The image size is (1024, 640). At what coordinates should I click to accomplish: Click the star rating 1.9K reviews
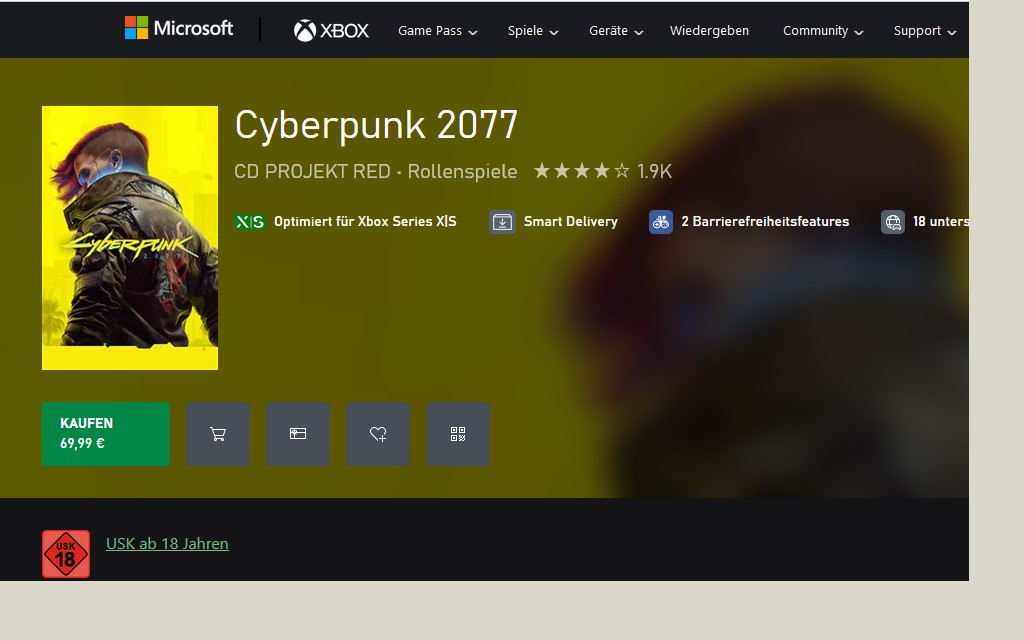[603, 171]
